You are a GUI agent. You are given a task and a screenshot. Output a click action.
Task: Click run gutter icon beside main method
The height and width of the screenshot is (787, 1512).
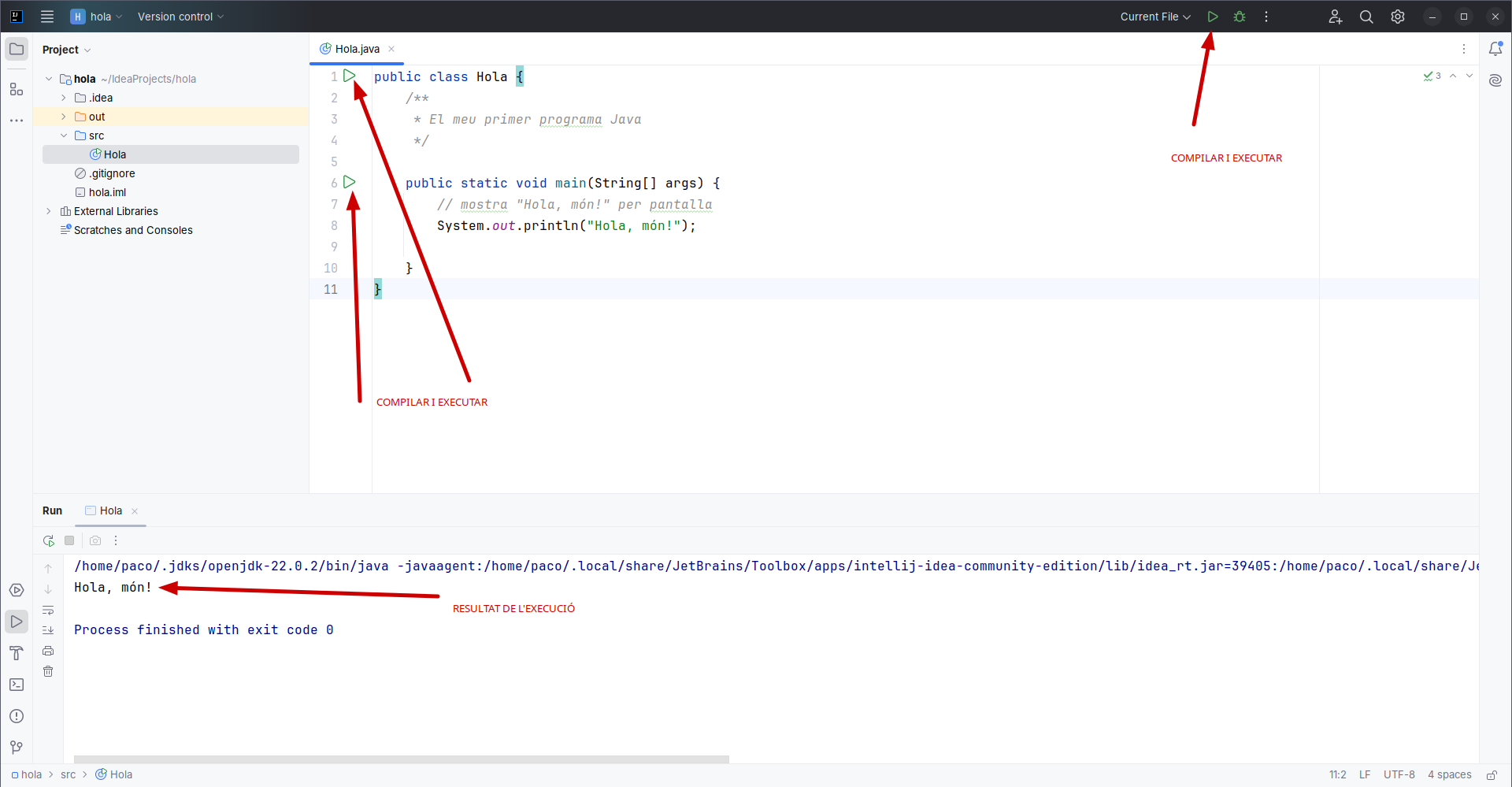click(350, 182)
